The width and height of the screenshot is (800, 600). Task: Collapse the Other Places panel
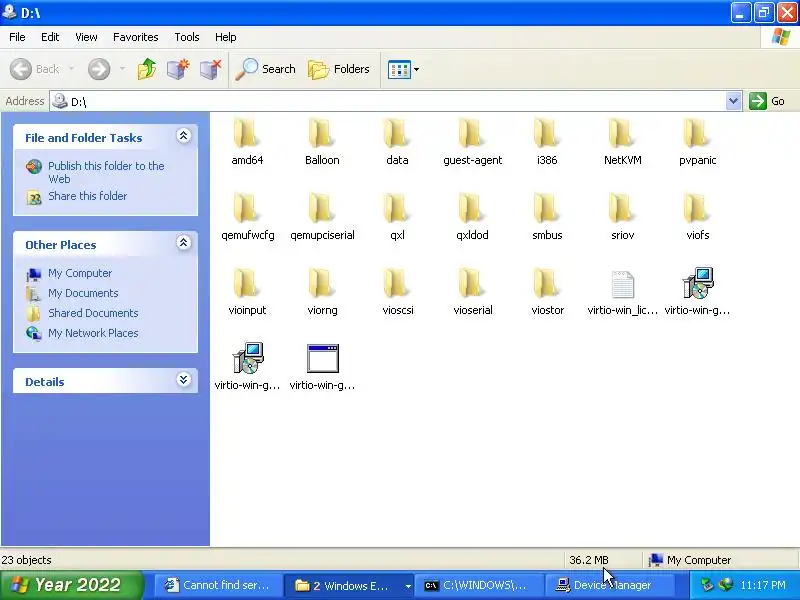[x=184, y=242]
